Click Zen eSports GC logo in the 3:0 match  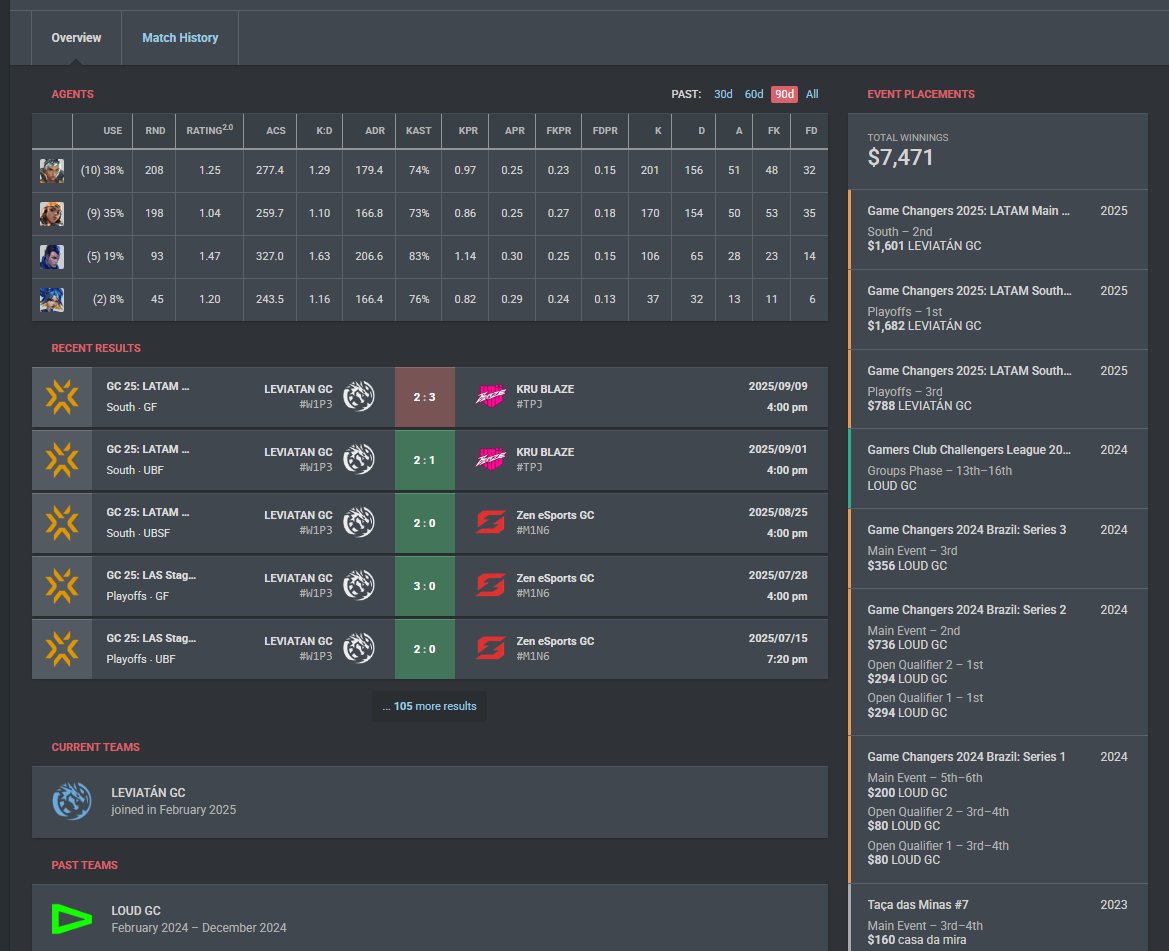491,586
